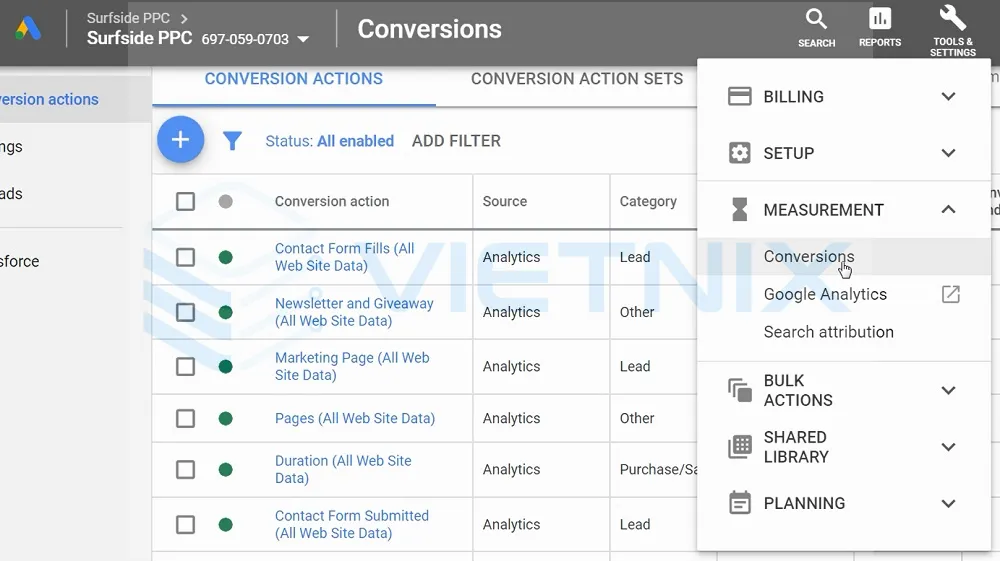
Task: Open the Search magnifier icon
Action: (816, 19)
